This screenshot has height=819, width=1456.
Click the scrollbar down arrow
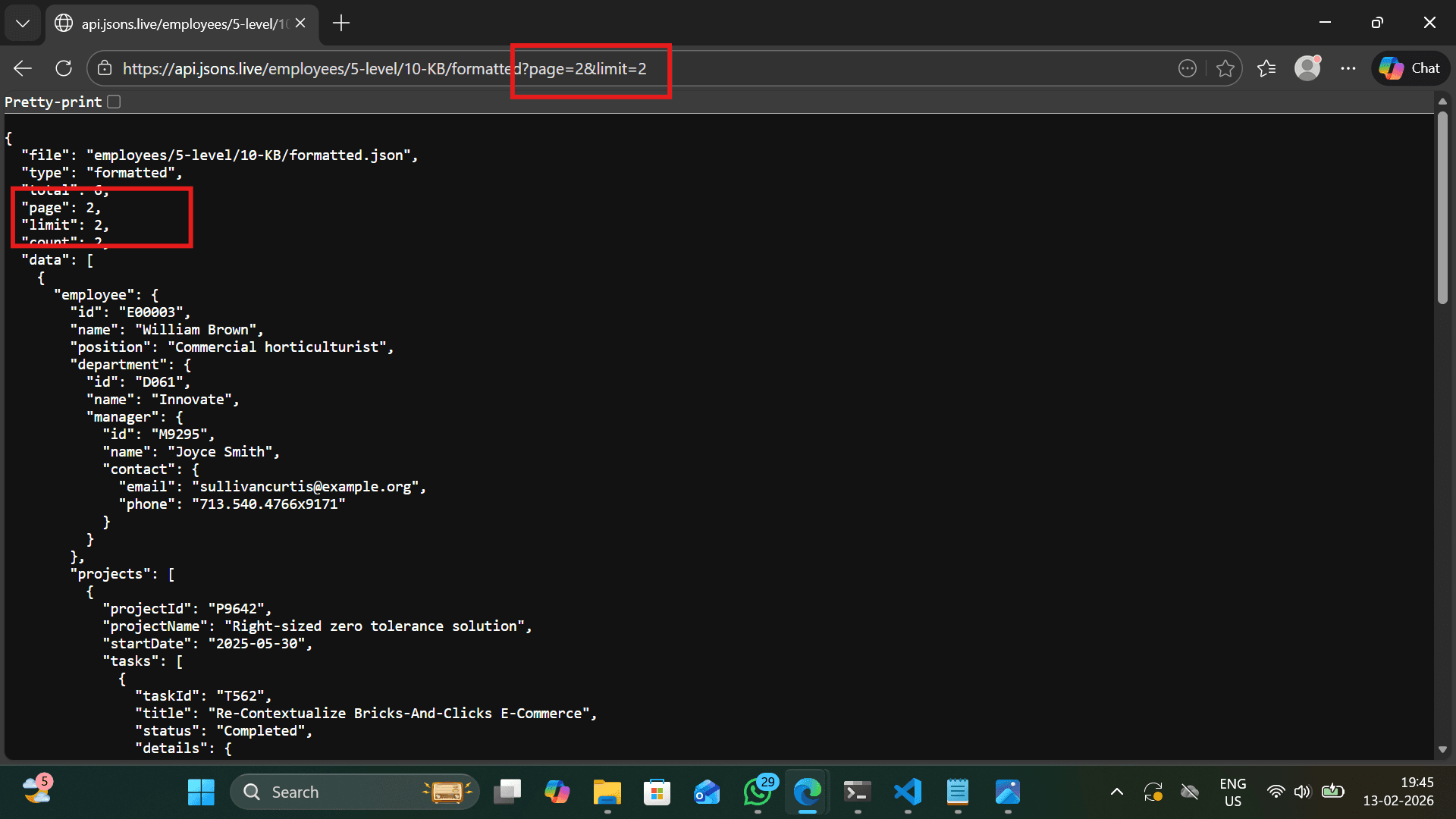[1442, 749]
